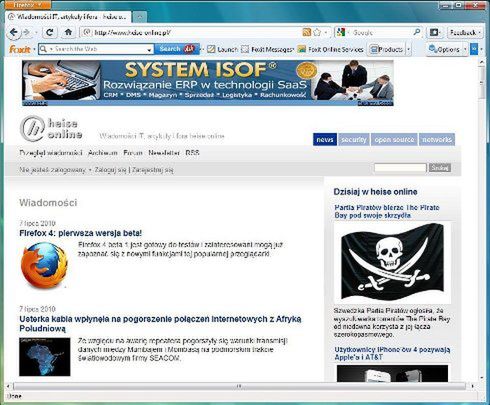Click the pirate flag image
Viewport: 490px width, 405px height.
point(392,262)
